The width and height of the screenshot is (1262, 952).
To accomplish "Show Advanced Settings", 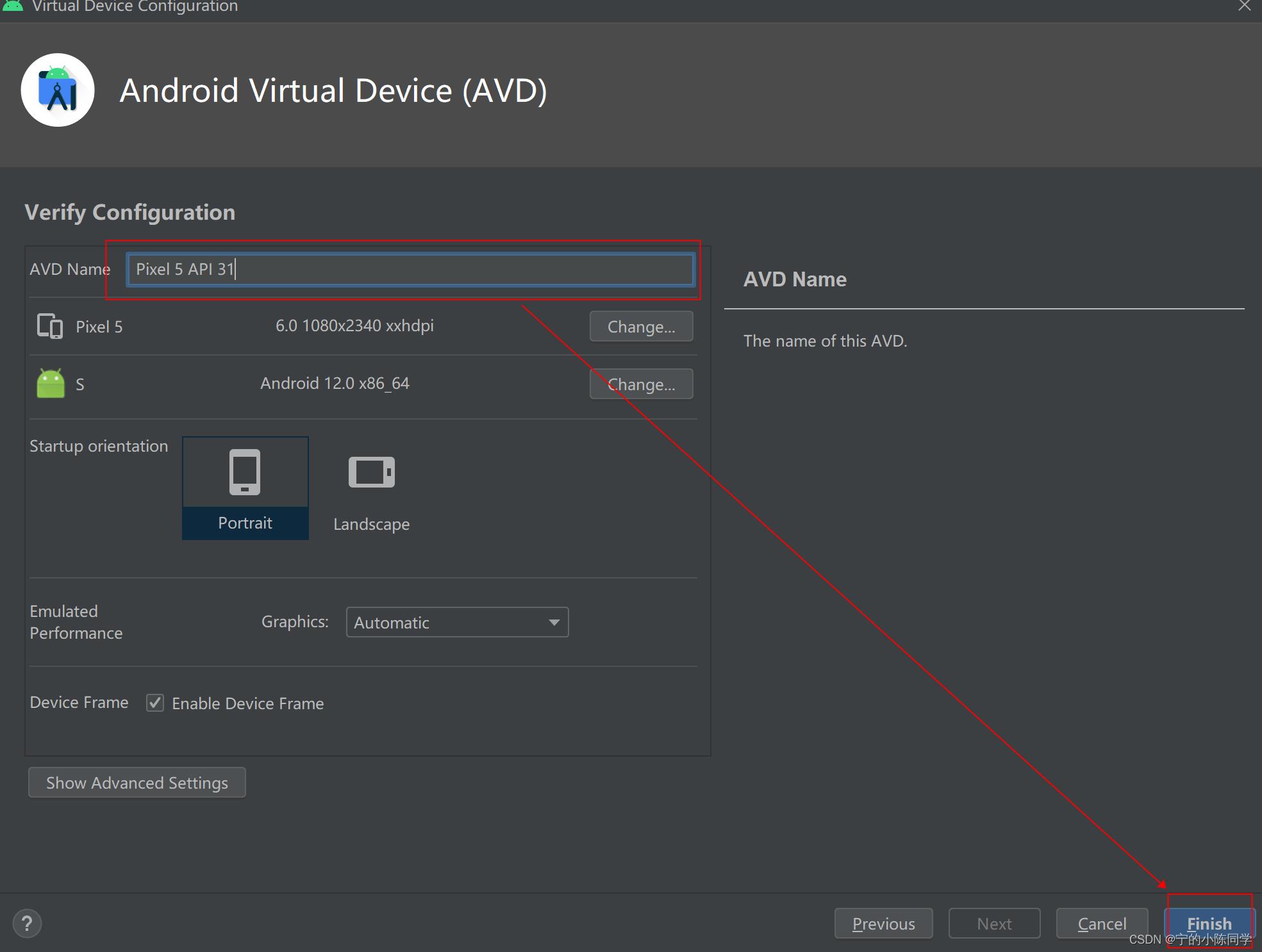I will click(137, 783).
